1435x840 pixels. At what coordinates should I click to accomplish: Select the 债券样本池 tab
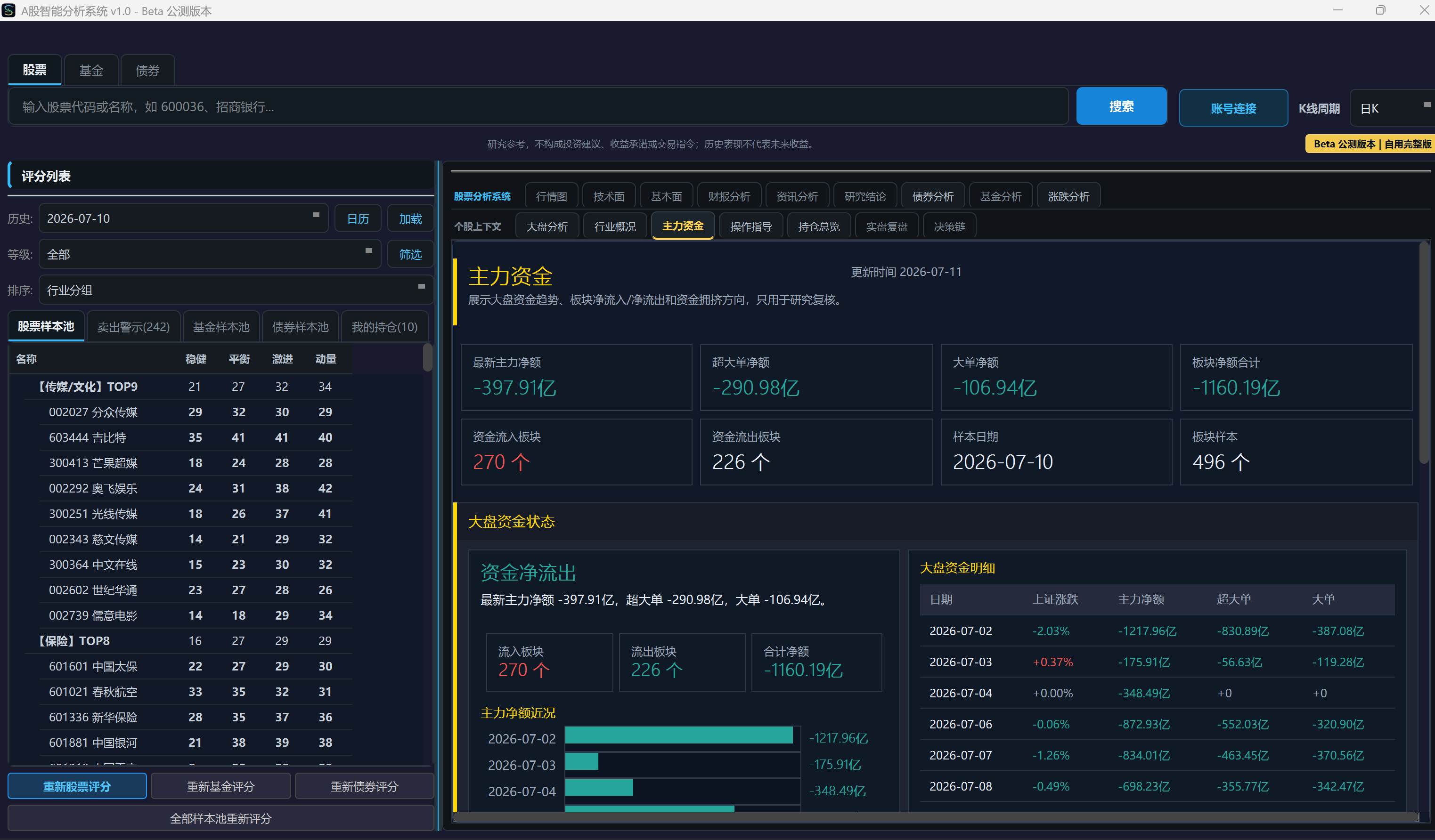[300, 327]
